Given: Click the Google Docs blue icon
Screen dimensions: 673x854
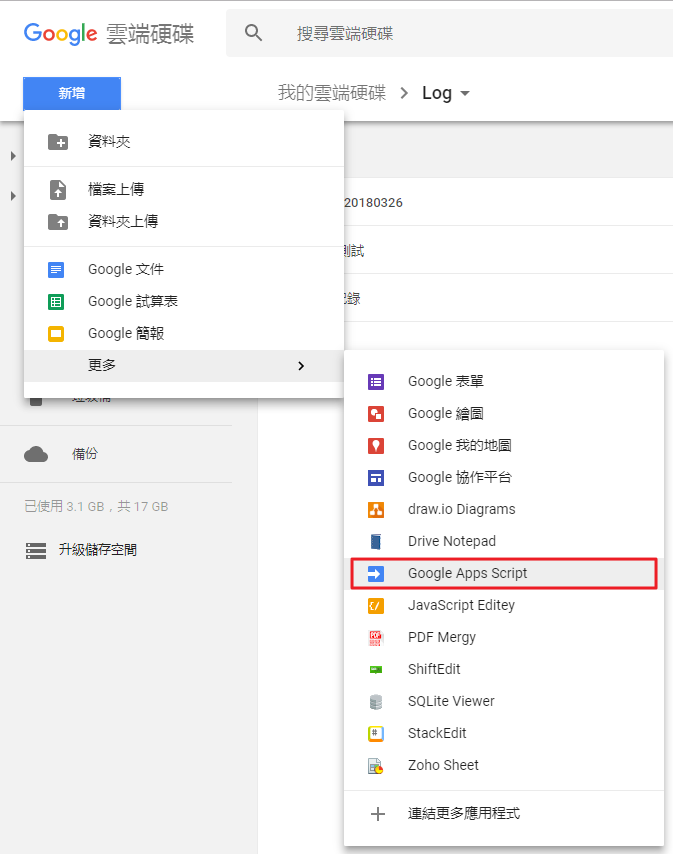Looking at the screenshot, I should click(x=56, y=270).
